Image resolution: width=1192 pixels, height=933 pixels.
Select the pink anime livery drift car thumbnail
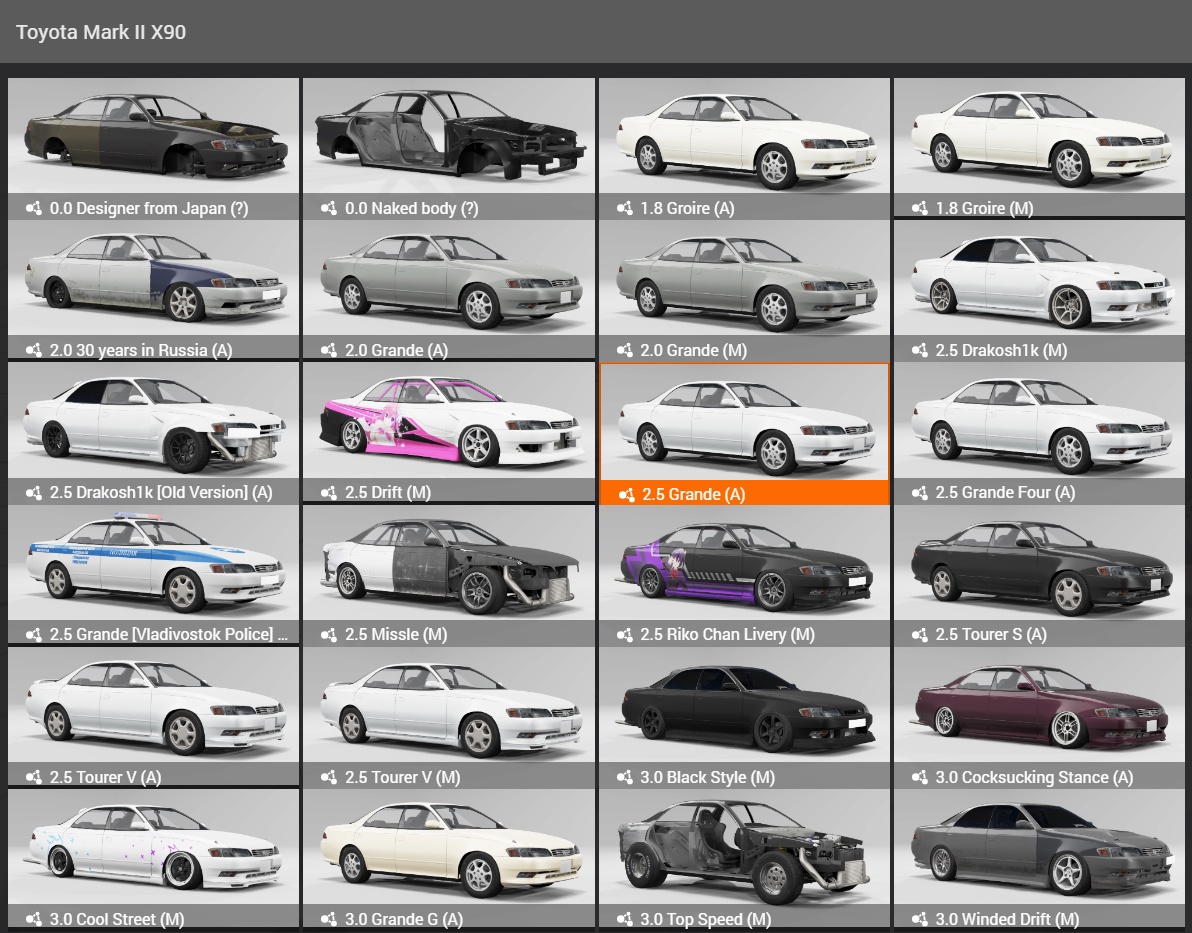pyautogui.click(x=448, y=422)
